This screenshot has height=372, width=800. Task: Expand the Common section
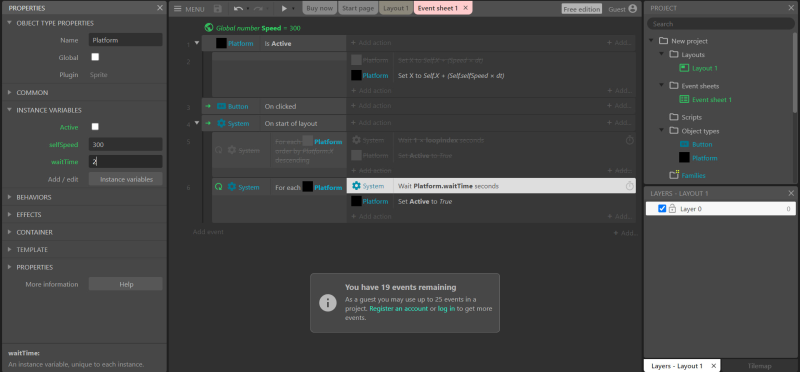(9, 92)
